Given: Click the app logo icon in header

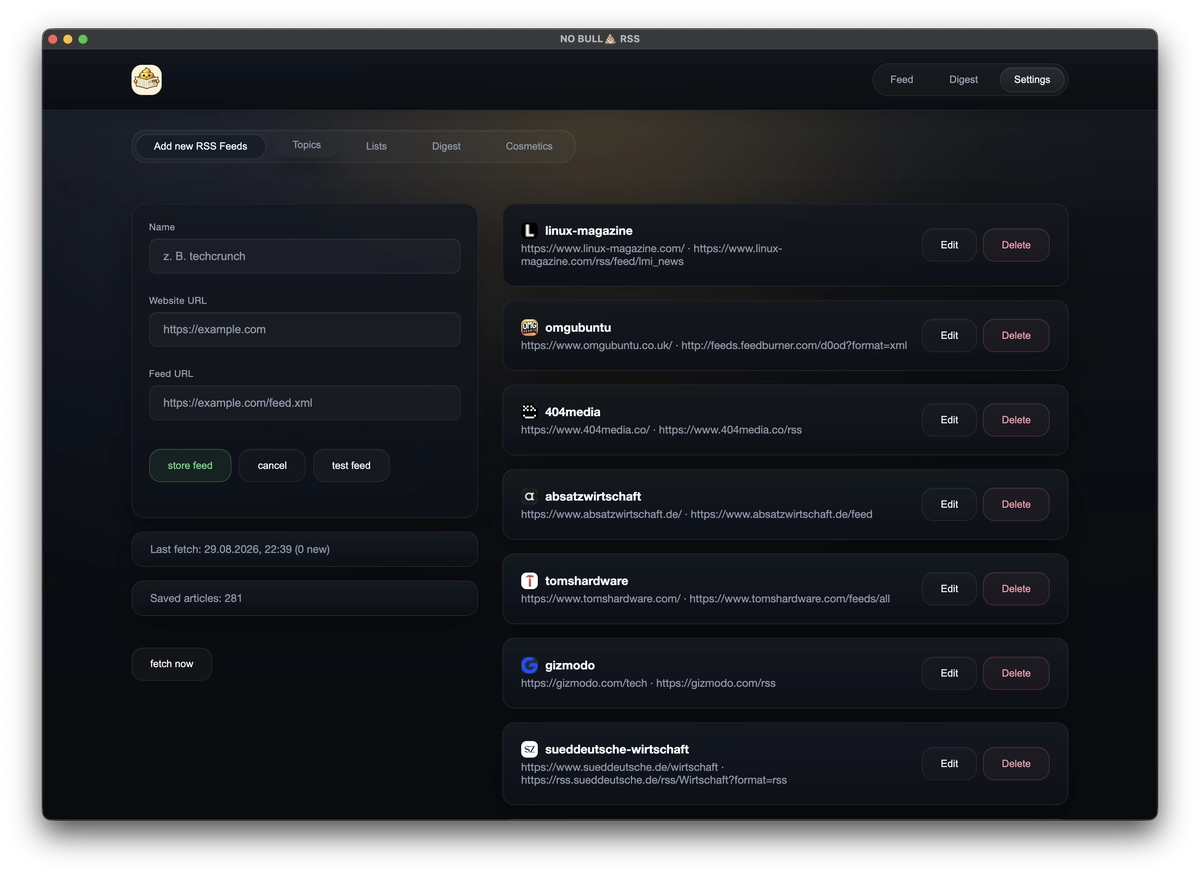Looking at the screenshot, I should tap(146, 80).
